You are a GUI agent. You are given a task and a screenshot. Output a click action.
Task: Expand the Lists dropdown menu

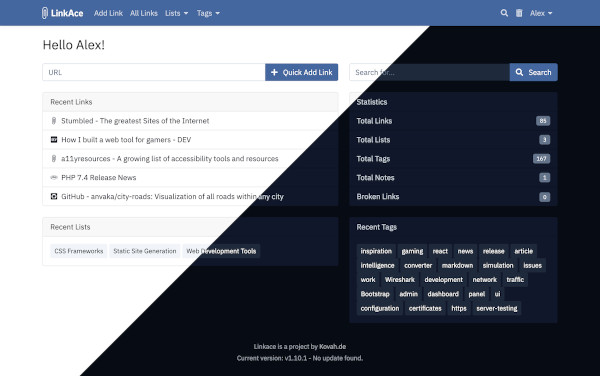[176, 13]
